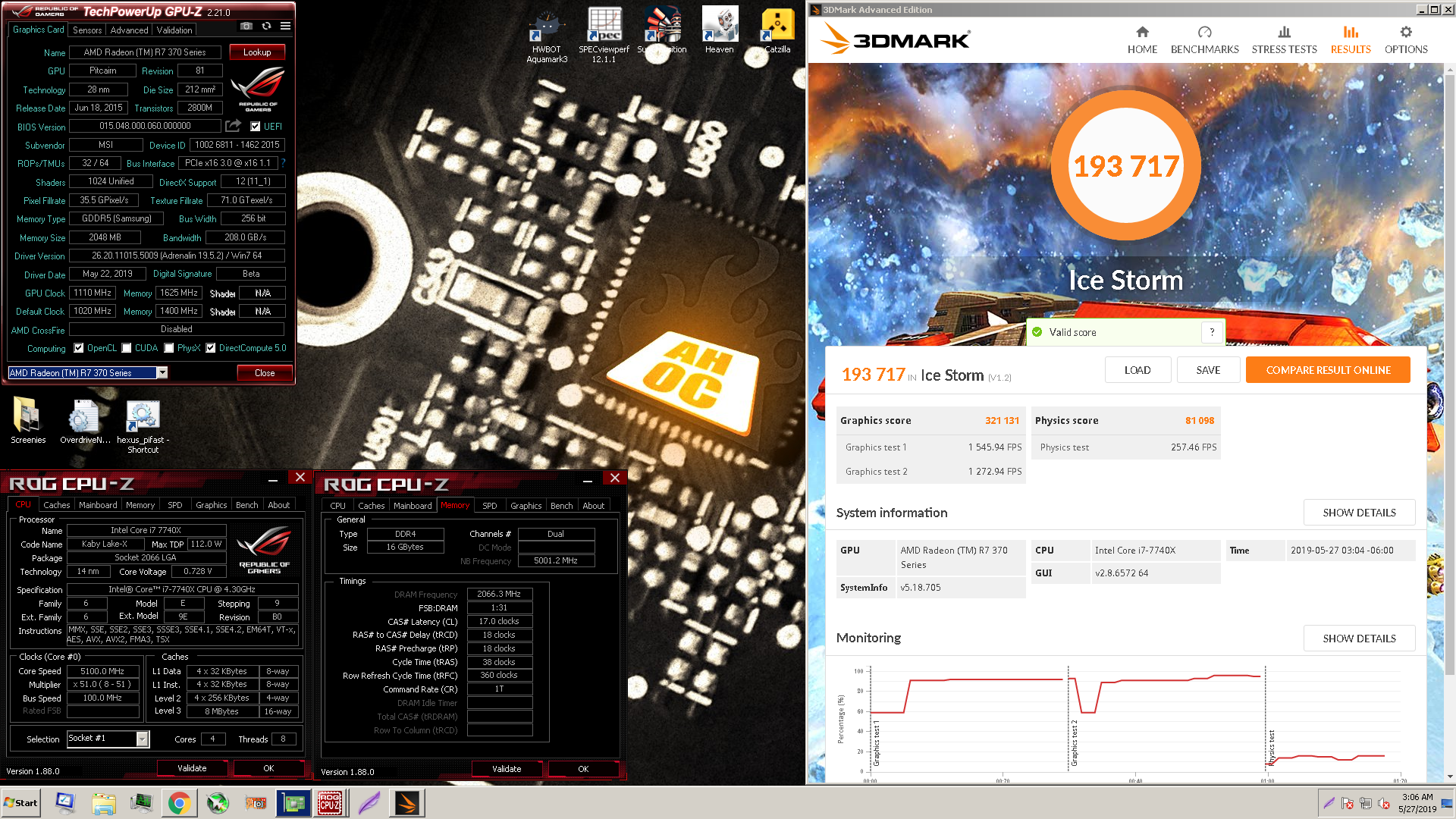
Task: Show details for Monitoring
Action: point(1359,639)
